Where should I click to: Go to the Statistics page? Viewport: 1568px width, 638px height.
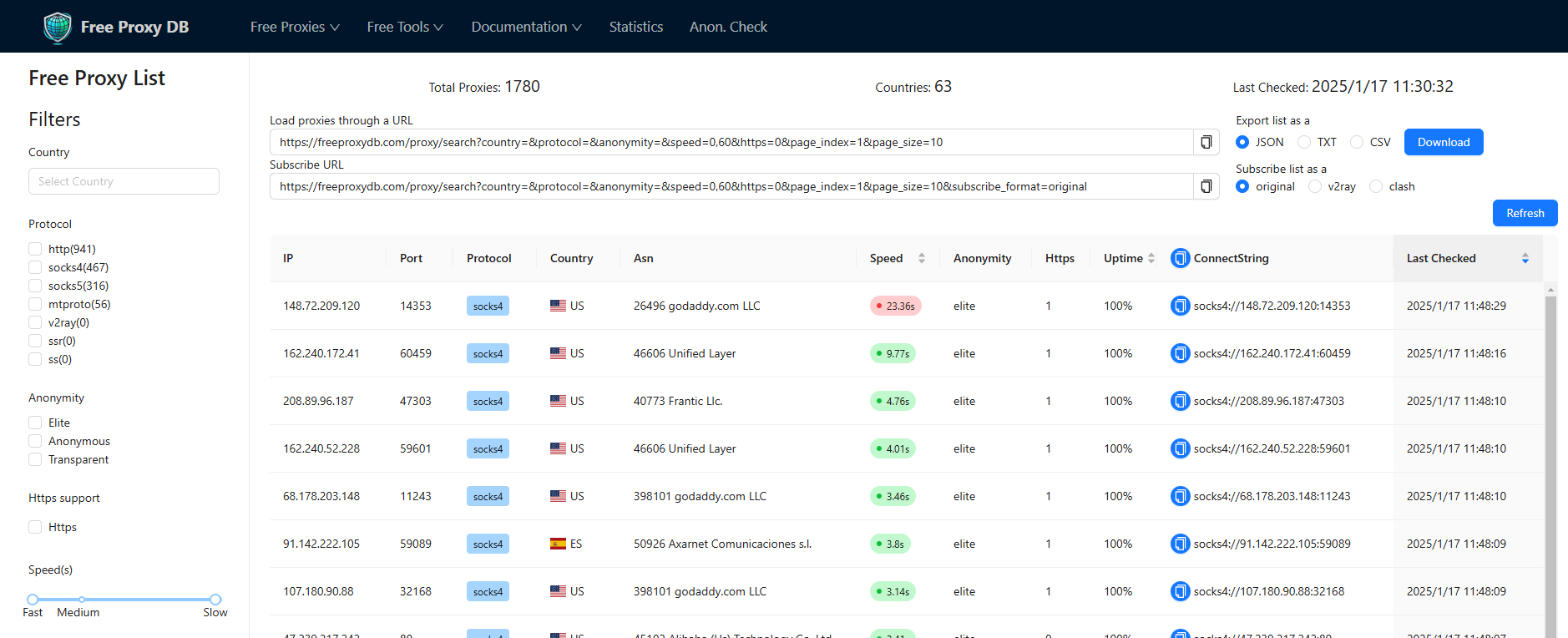[x=636, y=27]
